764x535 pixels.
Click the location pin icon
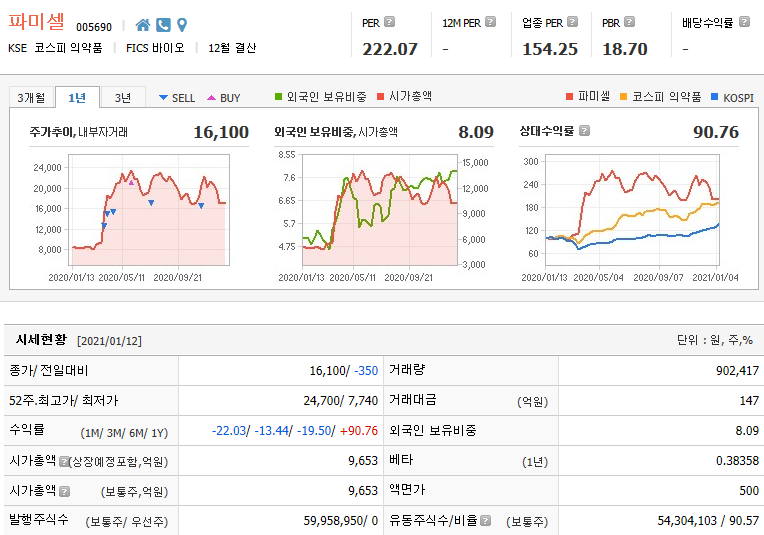[182, 25]
